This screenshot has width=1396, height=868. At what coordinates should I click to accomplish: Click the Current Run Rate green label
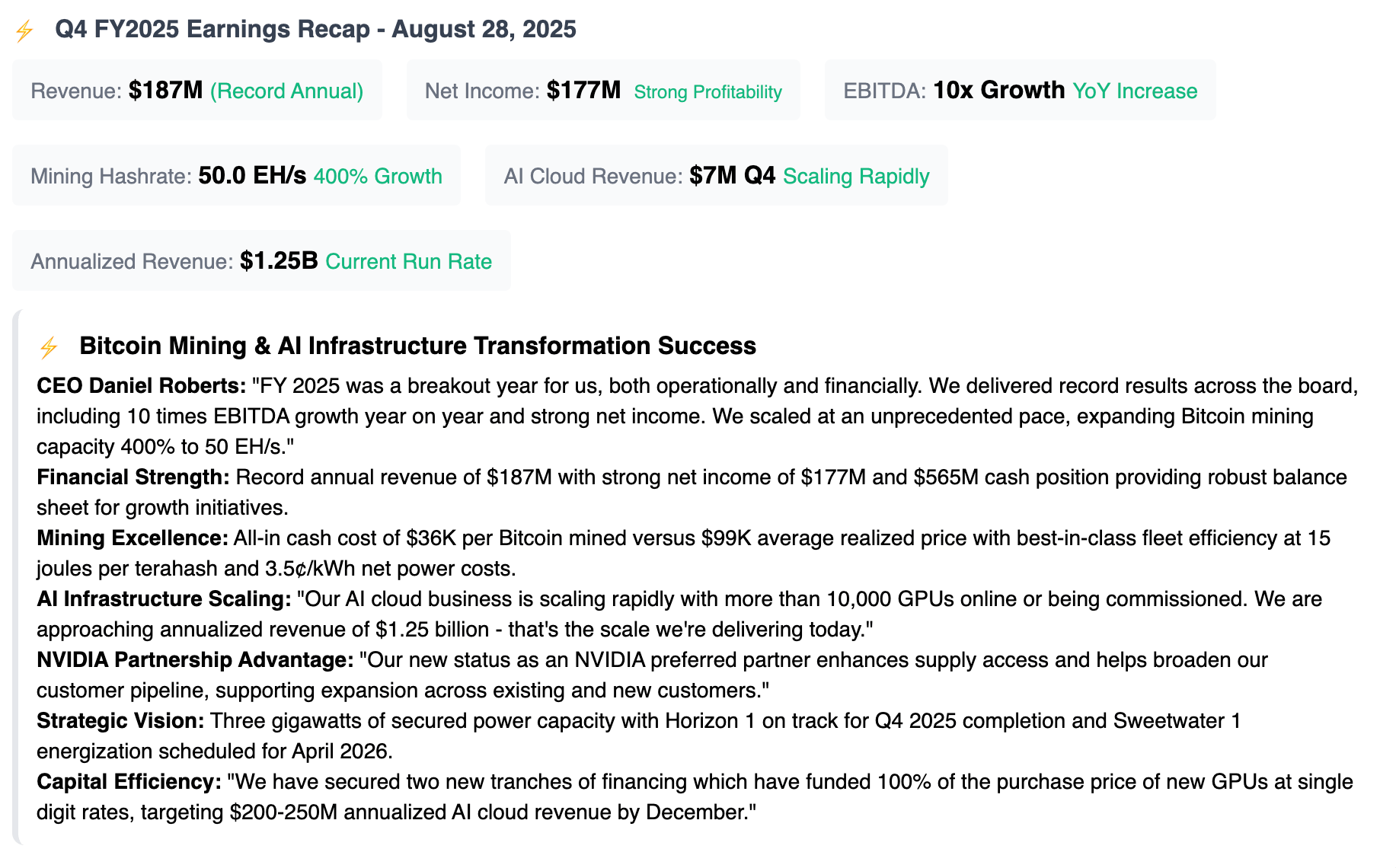[x=408, y=262]
